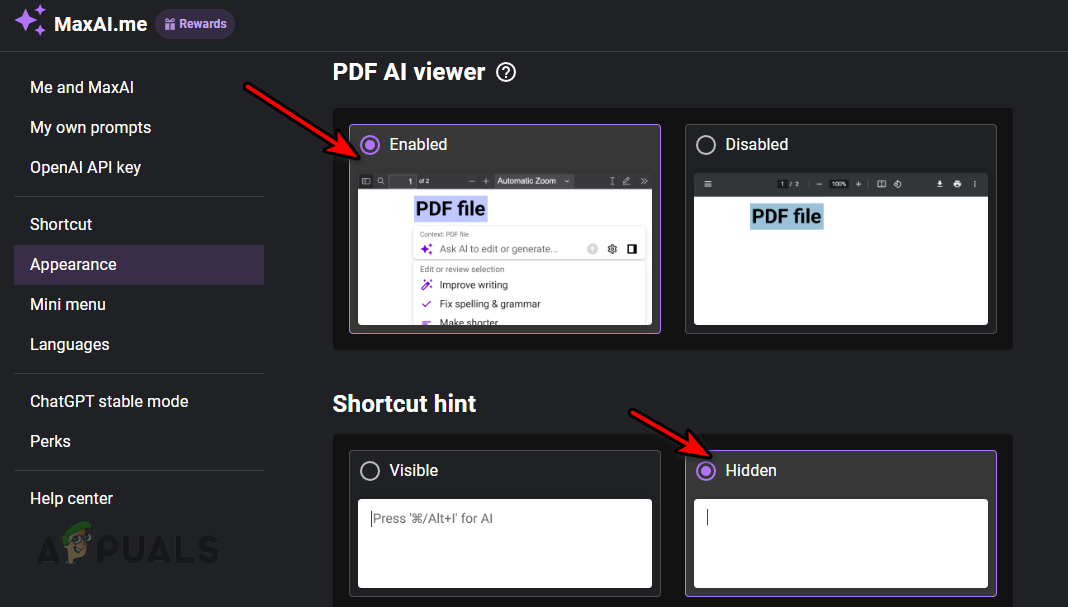This screenshot has width=1068, height=607.
Task: Click the search magnifier in the PDF toolbar
Action: (x=381, y=181)
